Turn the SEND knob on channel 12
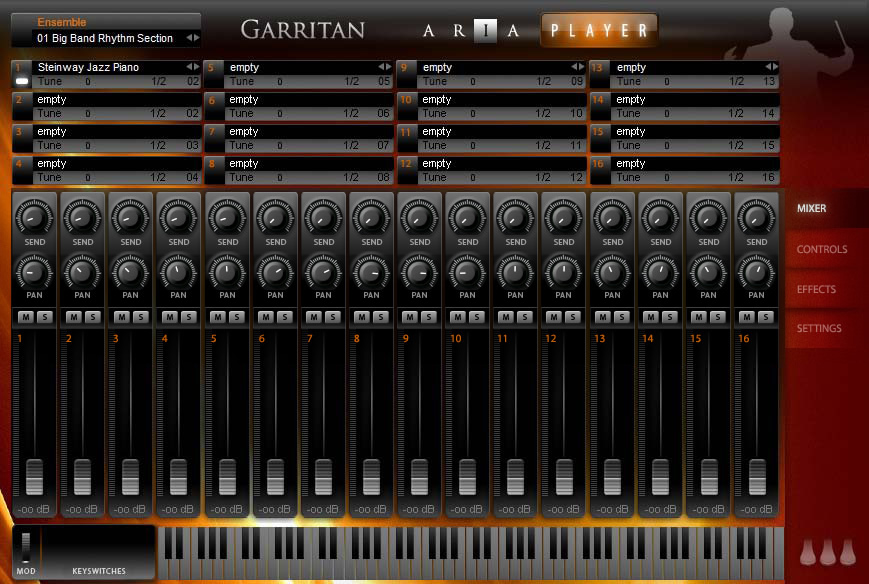 pos(564,217)
